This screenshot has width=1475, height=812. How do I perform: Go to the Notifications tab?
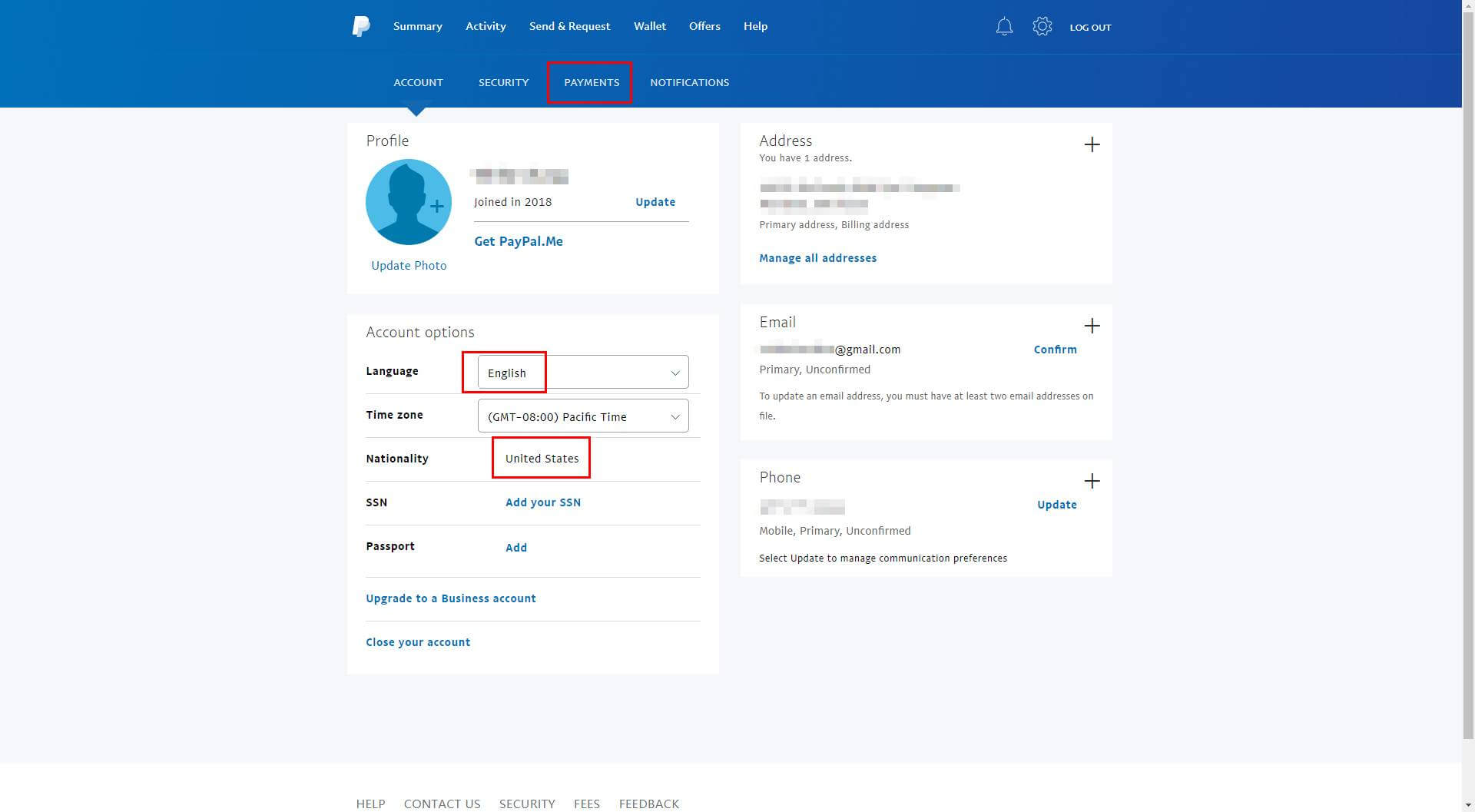[689, 82]
